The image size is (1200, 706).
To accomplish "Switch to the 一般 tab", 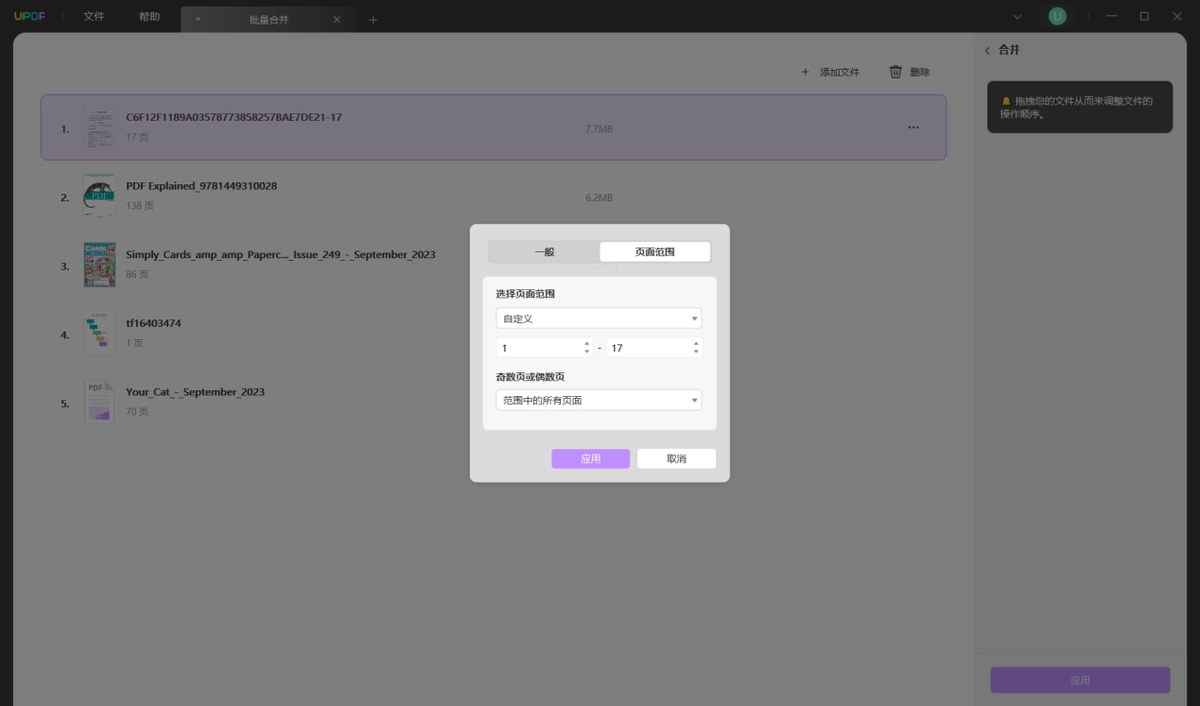I will tap(544, 252).
